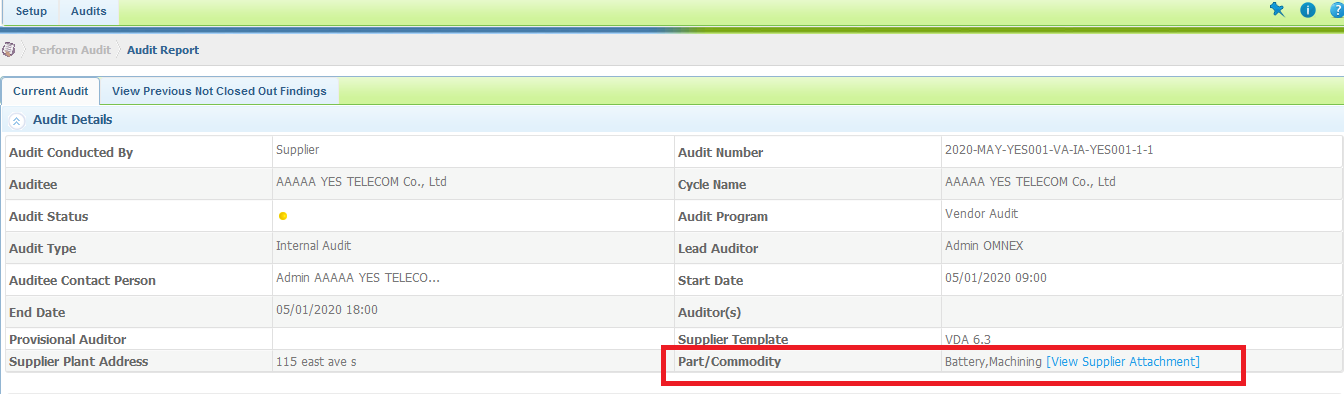Image resolution: width=1344 pixels, height=394 pixels.
Task: Open the Setup menu
Action: [31, 12]
